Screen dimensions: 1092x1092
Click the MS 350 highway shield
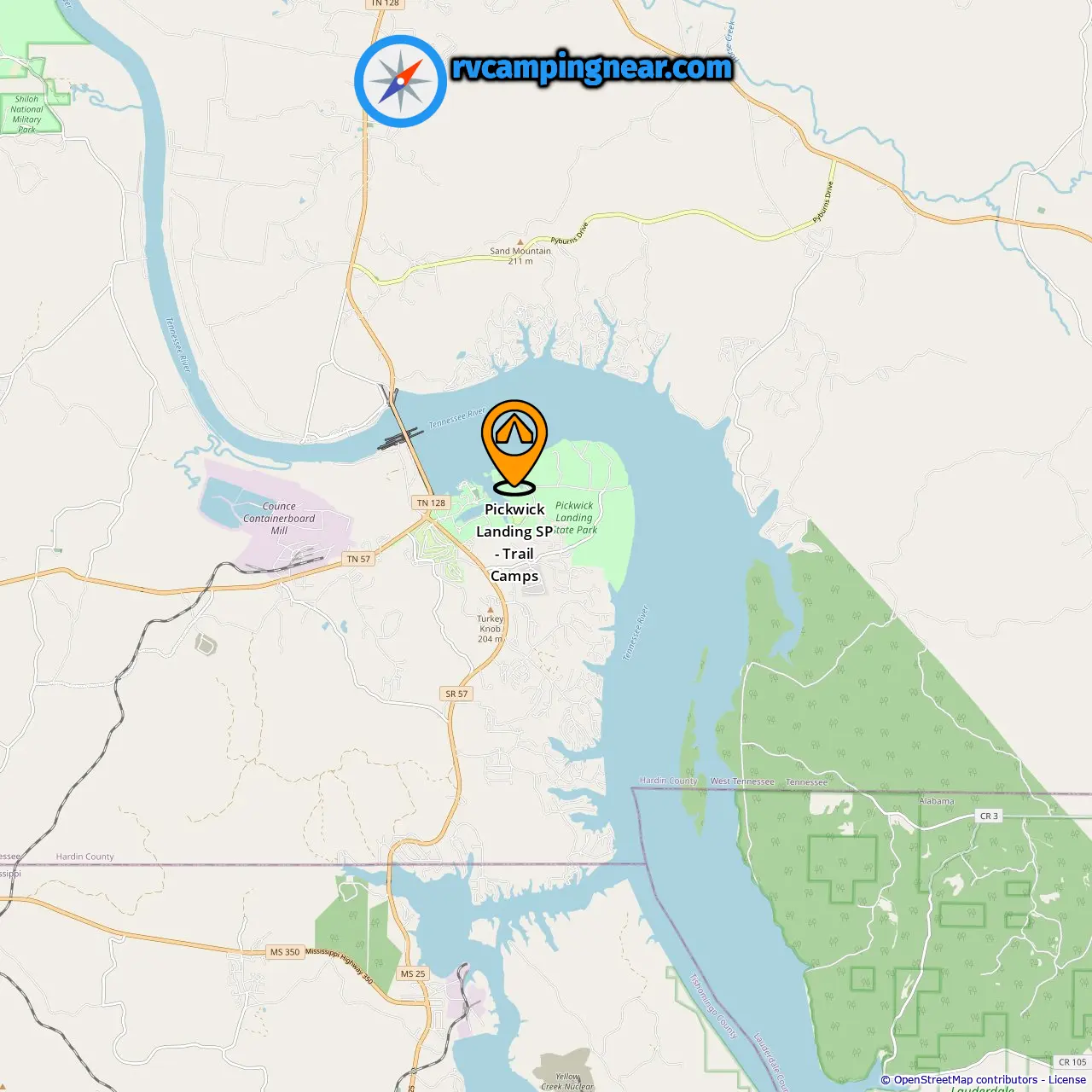point(285,952)
